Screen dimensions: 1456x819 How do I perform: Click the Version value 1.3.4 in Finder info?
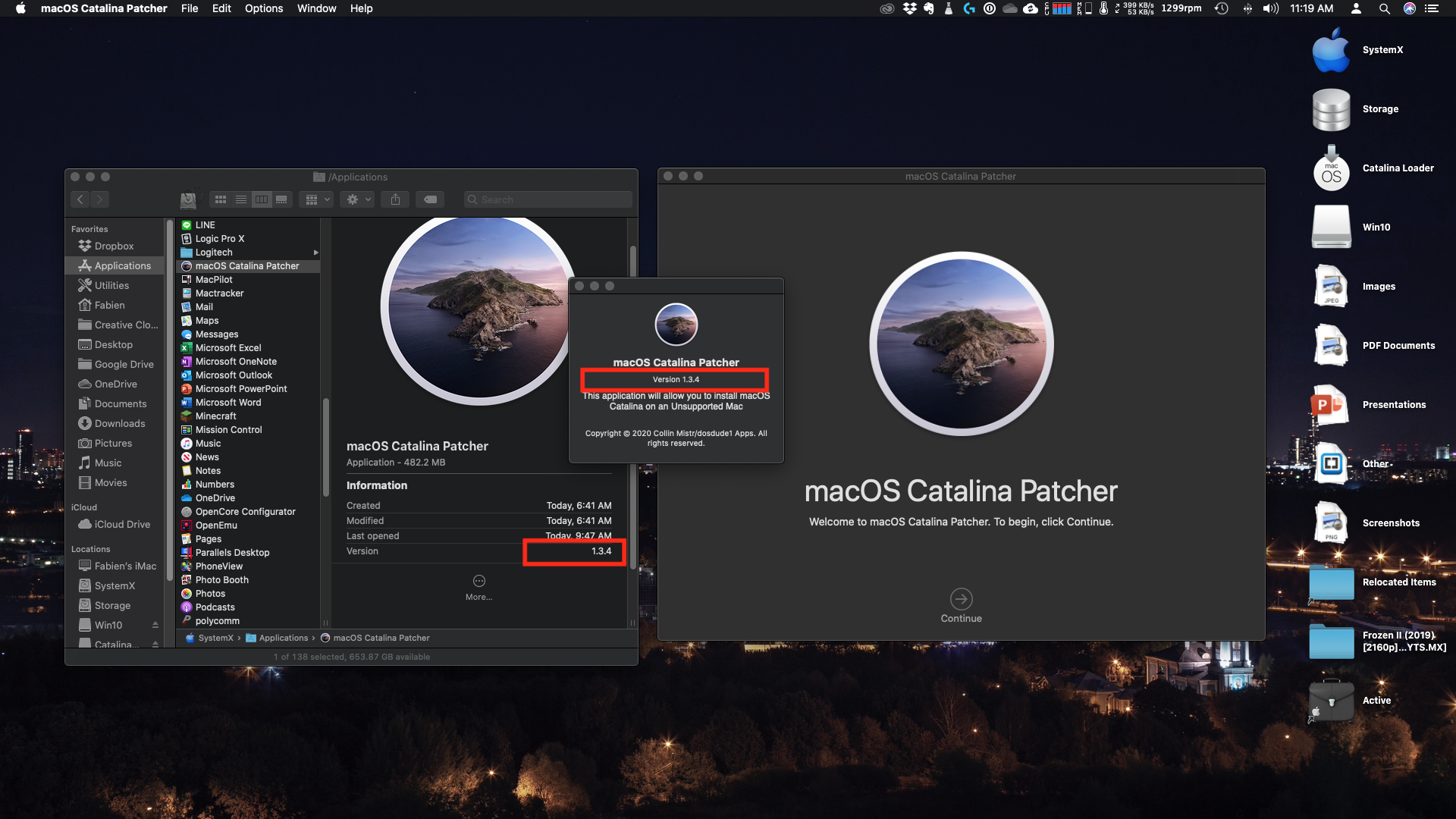(601, 551)
